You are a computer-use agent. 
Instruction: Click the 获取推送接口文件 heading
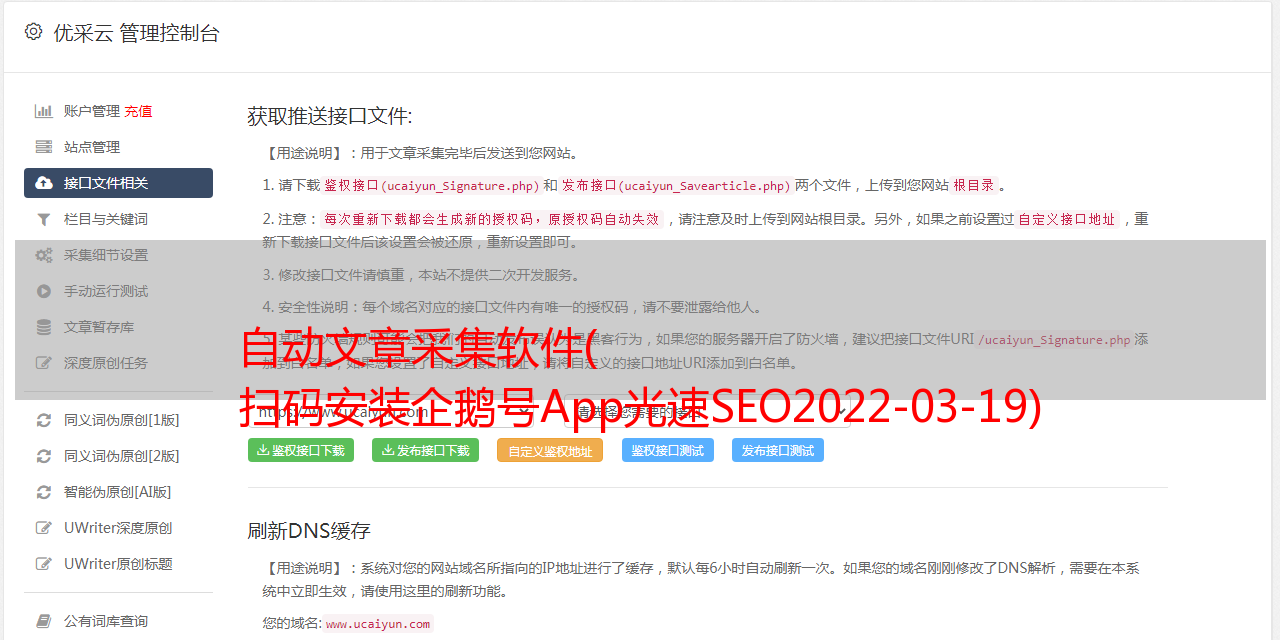(330, 116)
